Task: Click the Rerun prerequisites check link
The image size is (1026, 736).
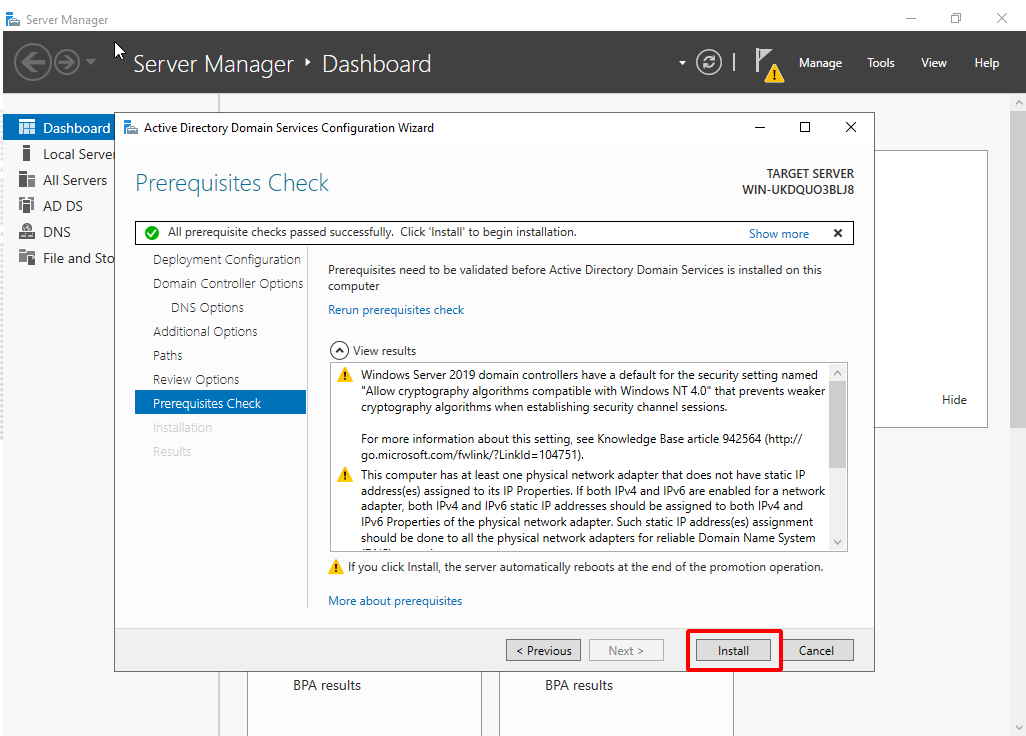Action: [x=396, y=310]
